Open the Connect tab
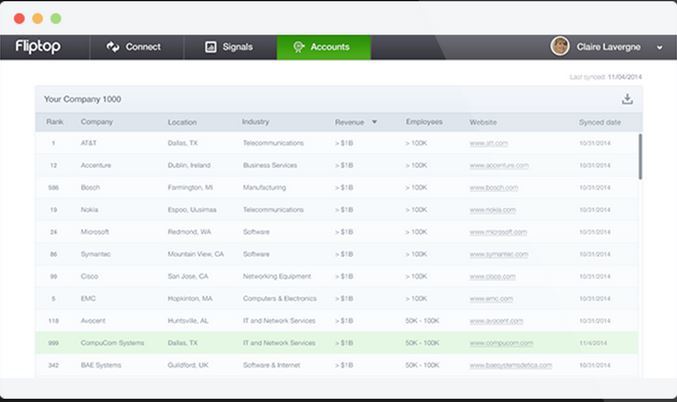The image size is (677, 402). pyautogui.click(x=136, y=47)
